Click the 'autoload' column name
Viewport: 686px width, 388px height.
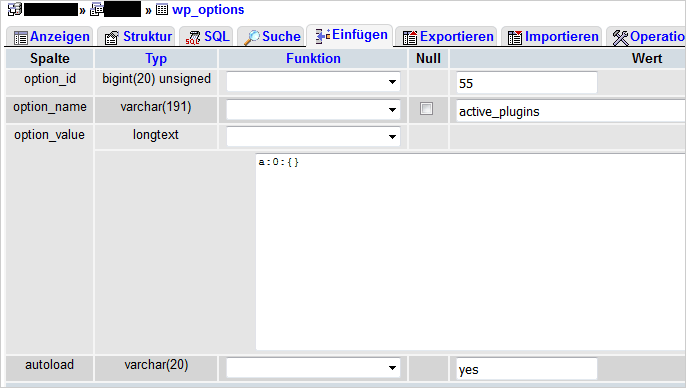click(x=49, y=364)
